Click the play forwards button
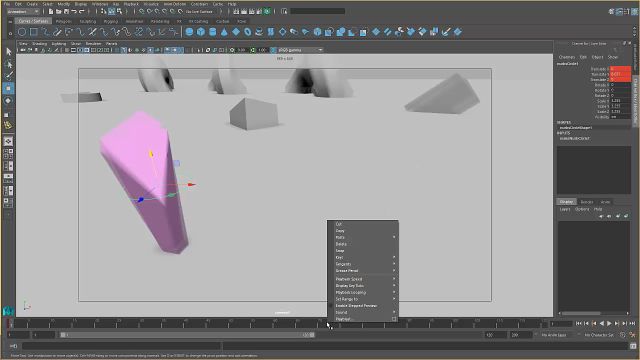This screenshot has width=640, height=360. (609, 323)
